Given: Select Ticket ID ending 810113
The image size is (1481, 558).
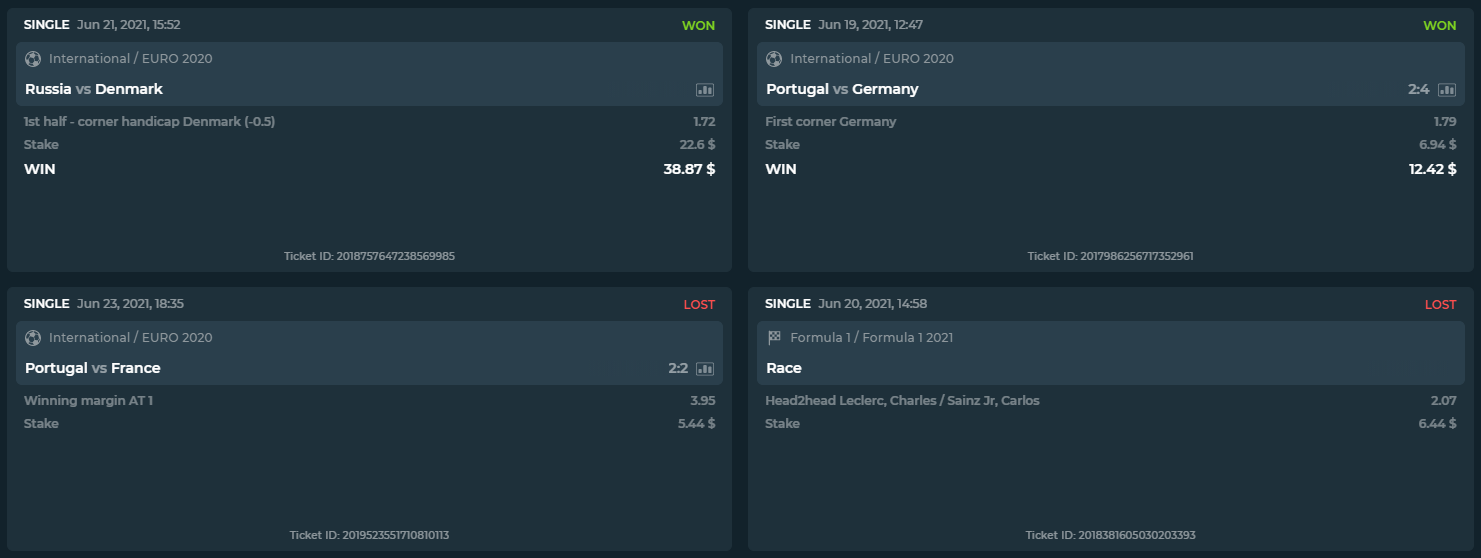Looking at the screenshot, I should point(369,535).
